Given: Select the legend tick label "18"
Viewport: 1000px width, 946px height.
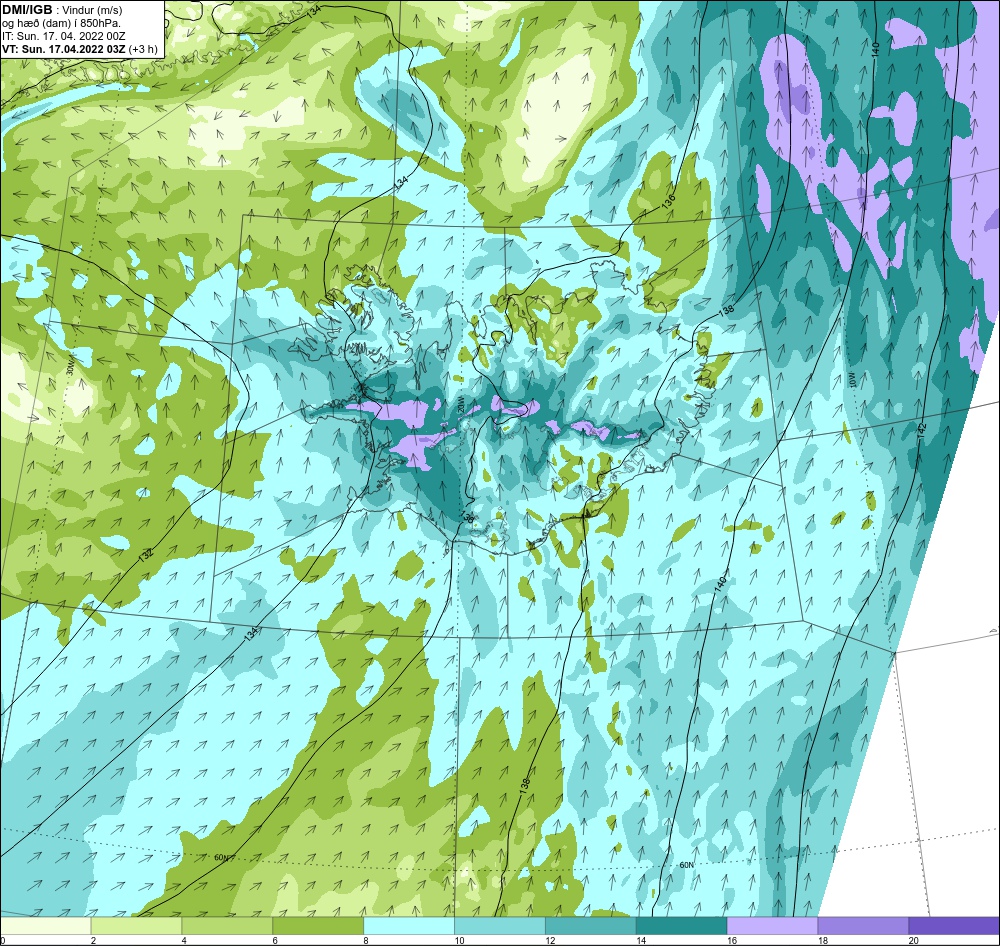Looking at the screenshot, I should [x=823, y=940].
